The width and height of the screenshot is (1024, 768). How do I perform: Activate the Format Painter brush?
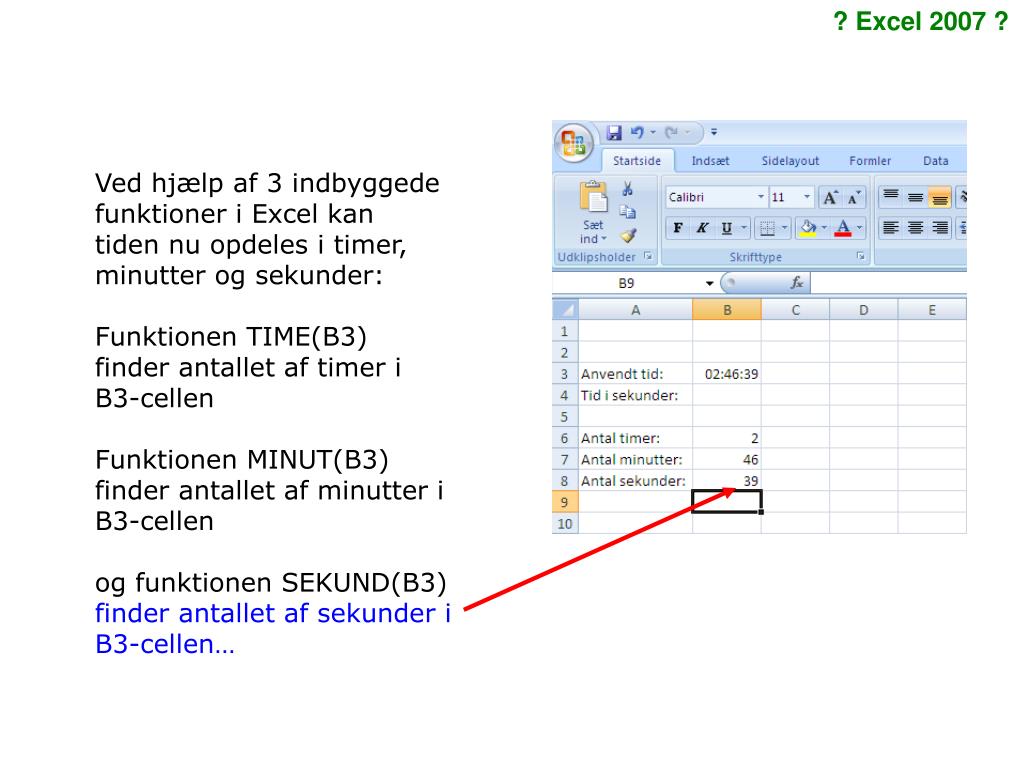pos(628,234)
